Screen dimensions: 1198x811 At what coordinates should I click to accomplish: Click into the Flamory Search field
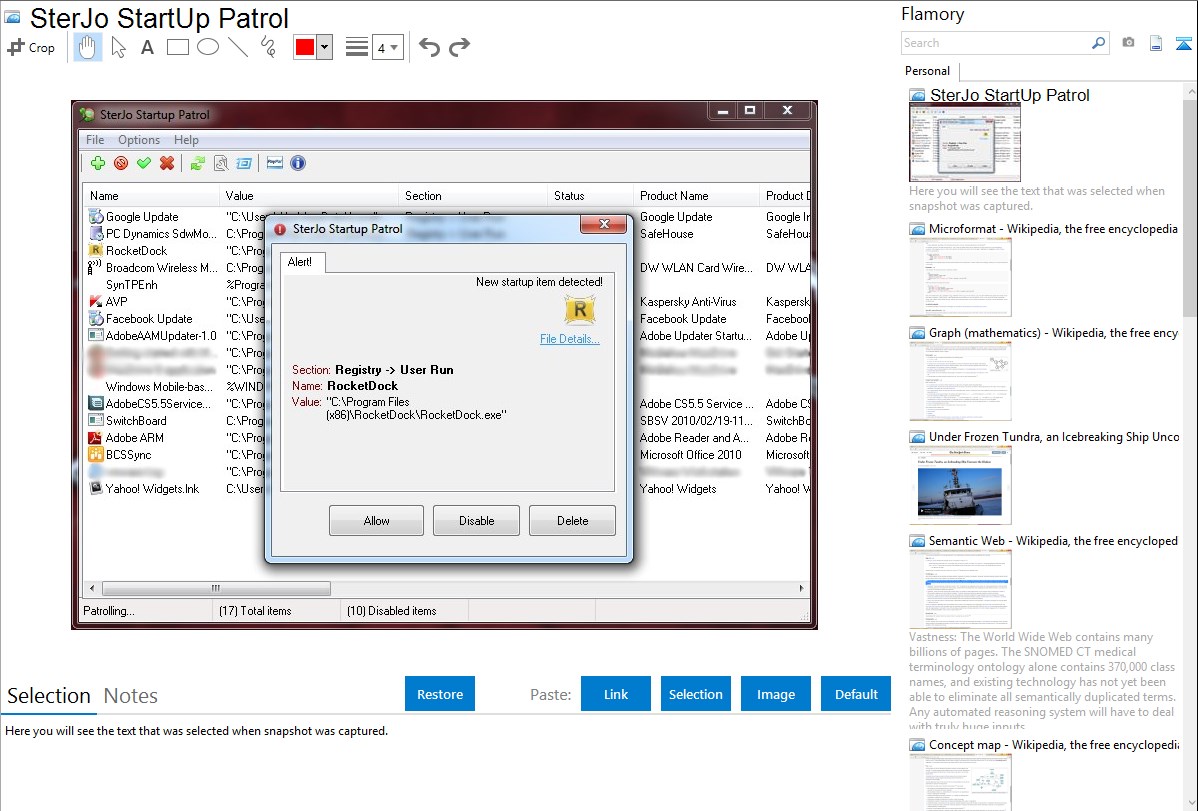pos(995,43)
